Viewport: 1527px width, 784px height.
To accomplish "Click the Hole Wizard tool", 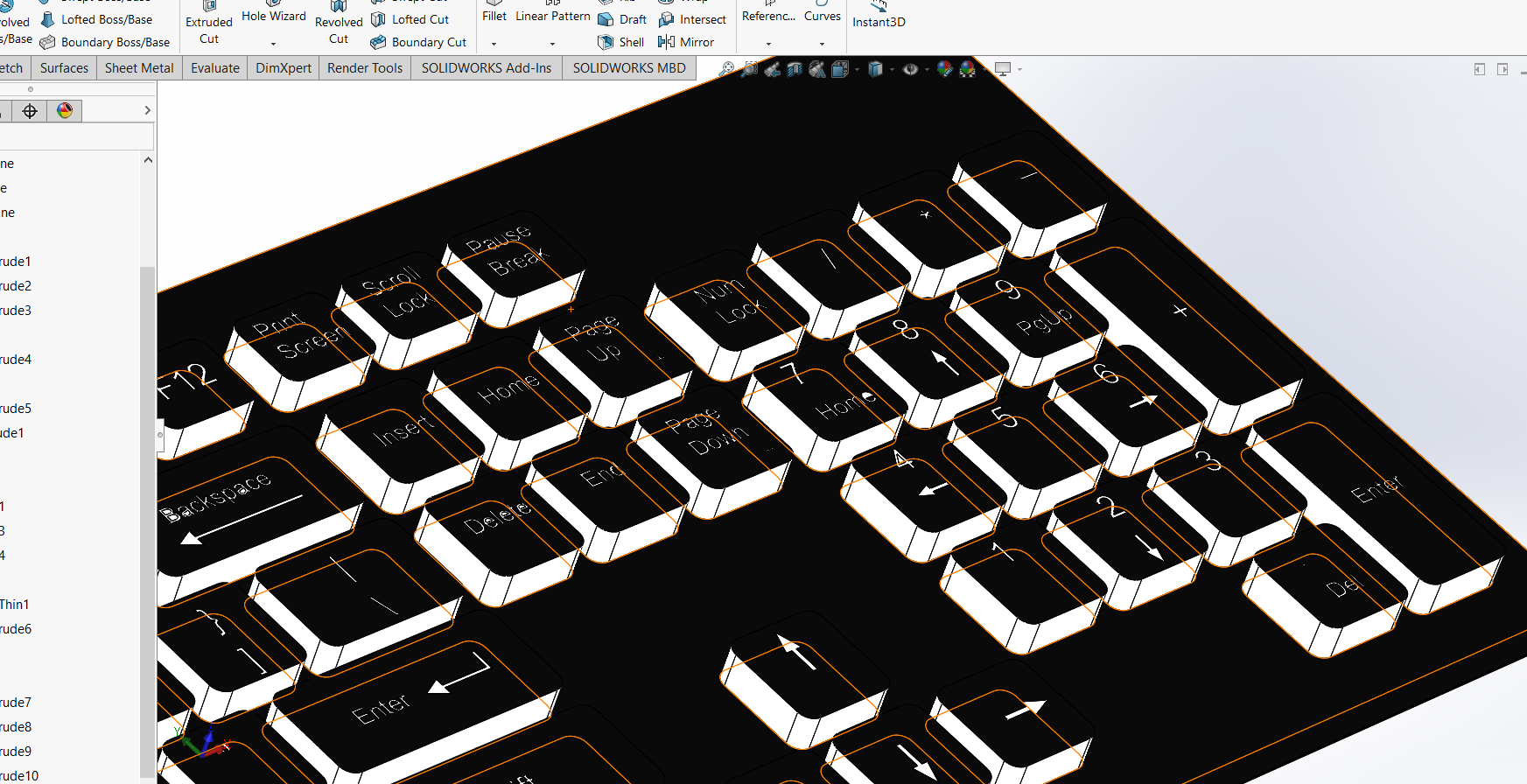I will pos(274,12).
